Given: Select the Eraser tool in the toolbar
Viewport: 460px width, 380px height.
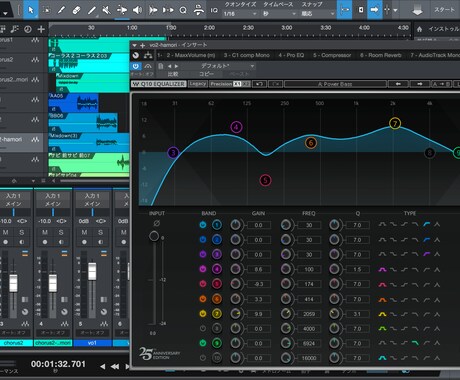Looking at the screenshot, I should click(x=76, y=10).
